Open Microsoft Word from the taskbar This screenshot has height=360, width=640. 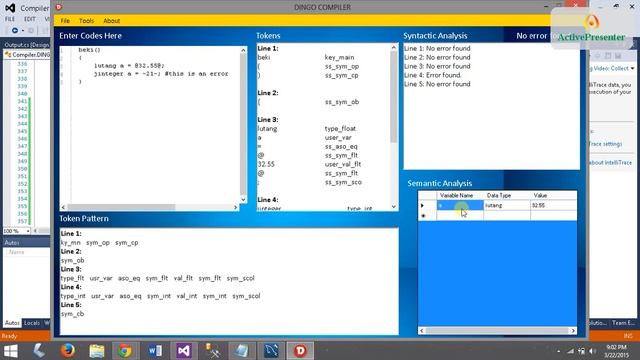point(155,351)
